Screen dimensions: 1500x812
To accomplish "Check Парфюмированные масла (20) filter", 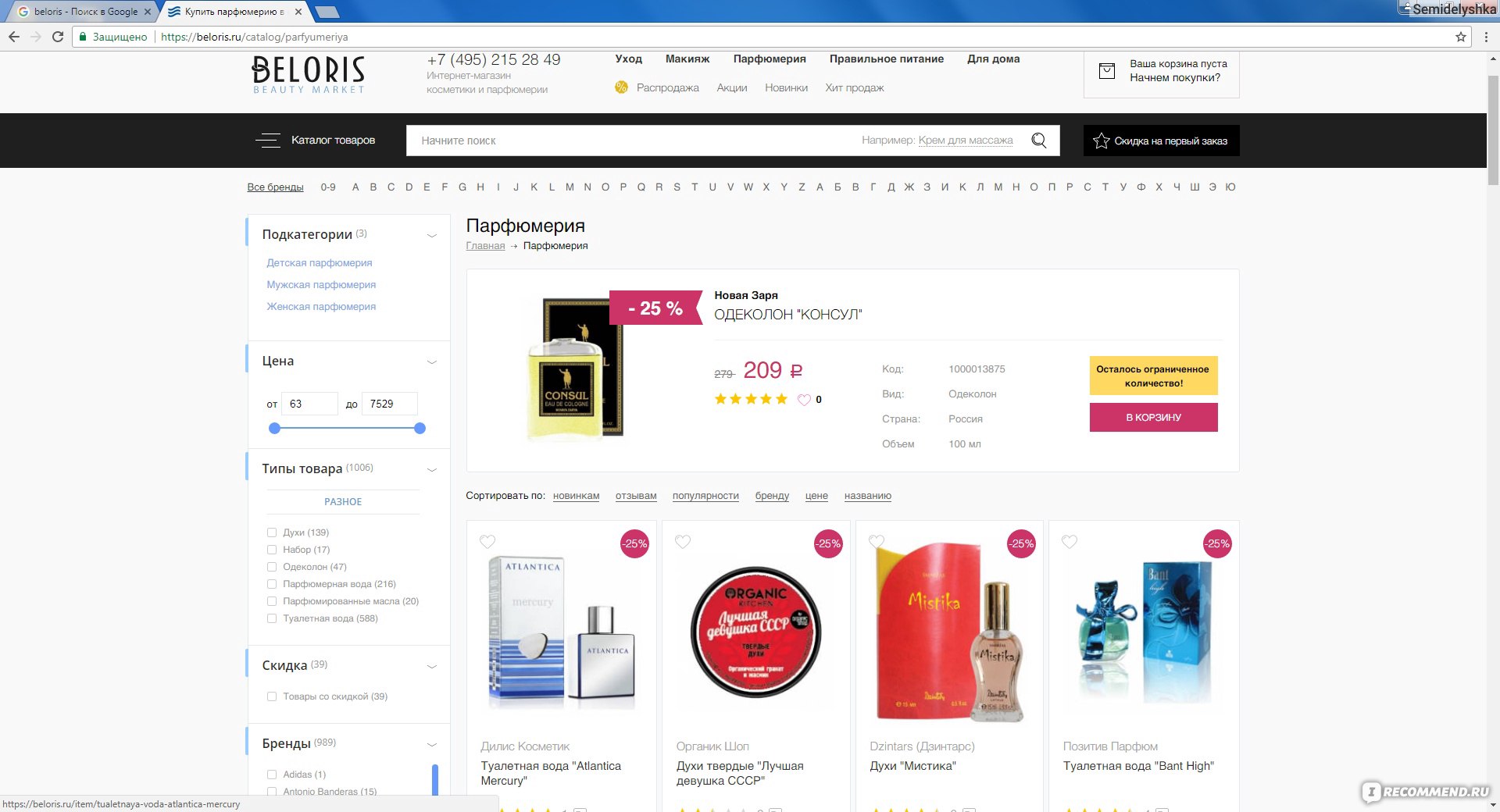I will 272,601.
